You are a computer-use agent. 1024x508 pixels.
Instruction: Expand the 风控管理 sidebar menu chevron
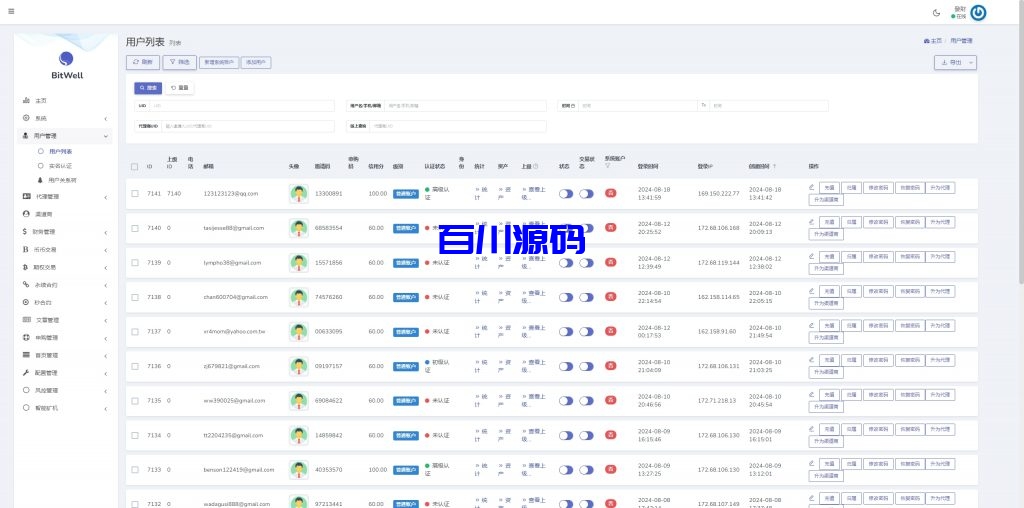106,391
